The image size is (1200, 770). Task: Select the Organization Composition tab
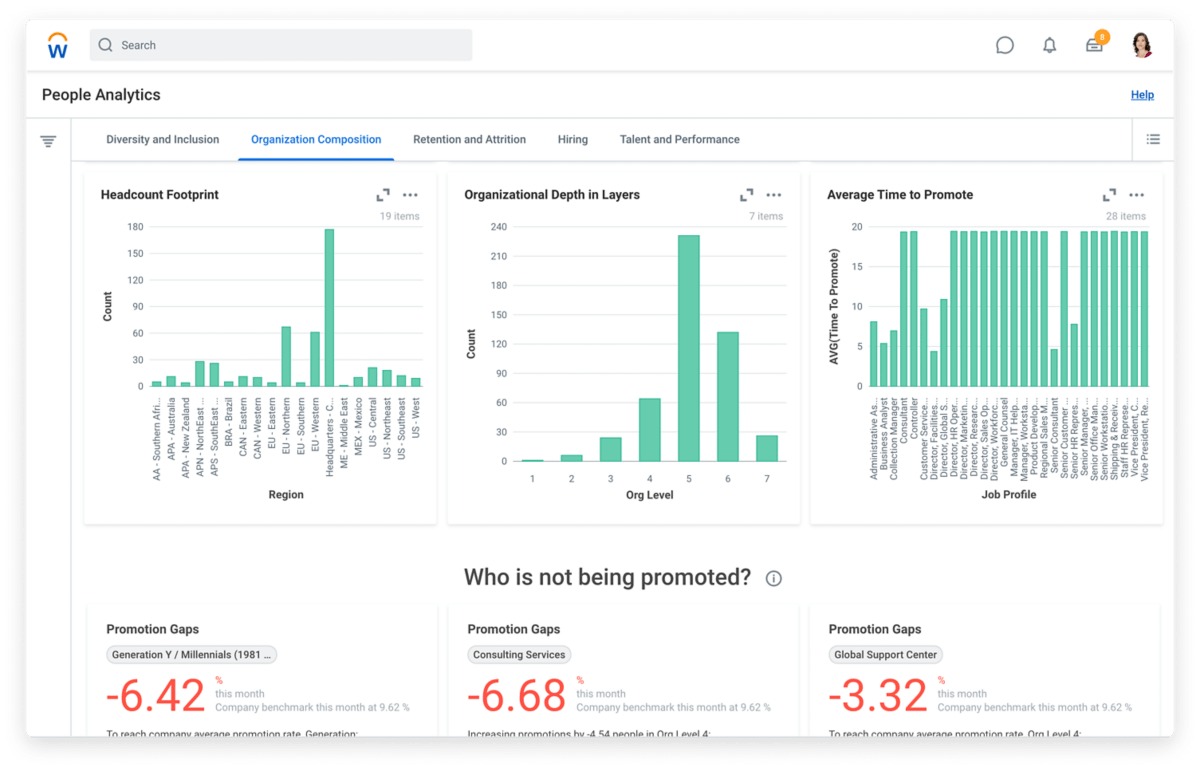(x=316, y=140)
